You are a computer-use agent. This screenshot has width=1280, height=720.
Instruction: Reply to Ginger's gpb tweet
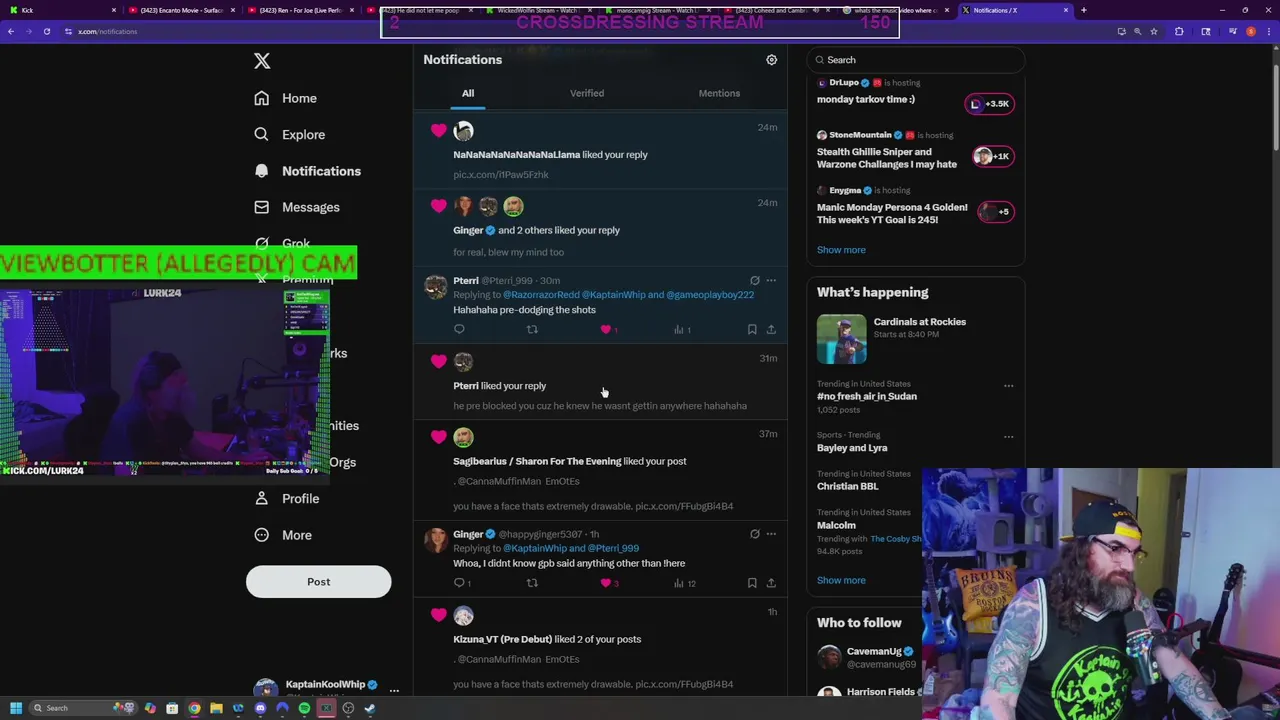462,583
